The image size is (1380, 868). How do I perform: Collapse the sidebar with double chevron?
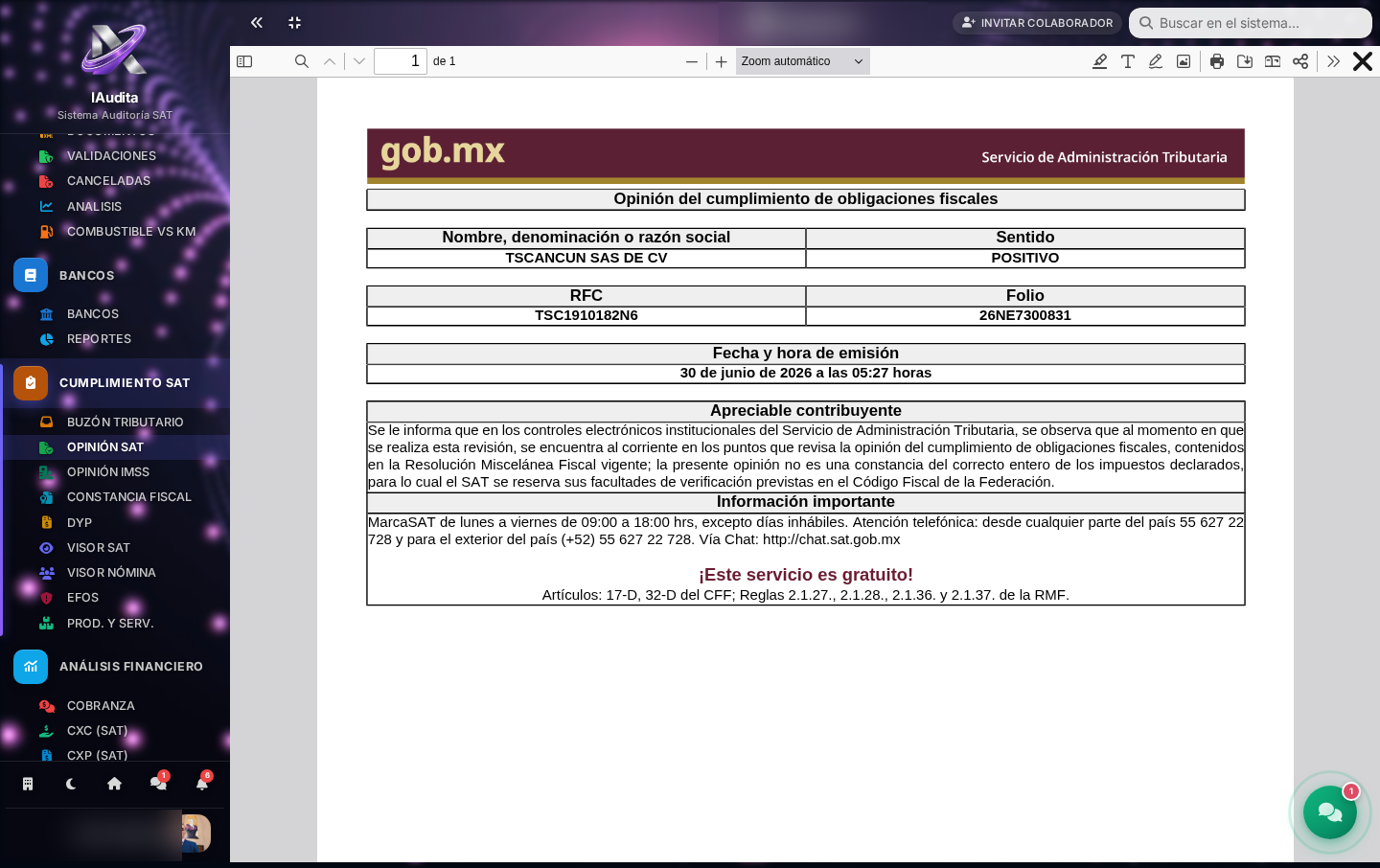coord(257,22)
